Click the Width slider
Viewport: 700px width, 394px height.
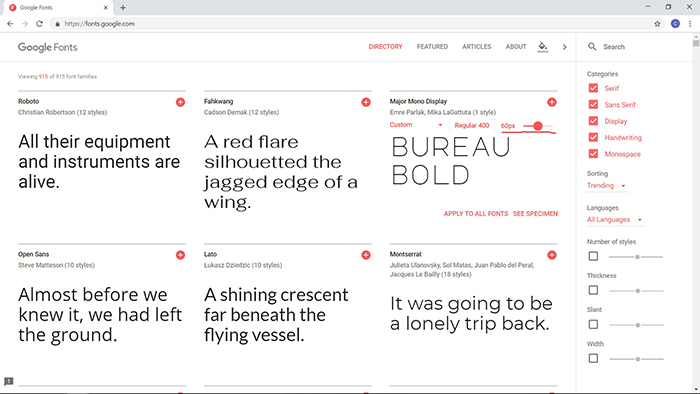(636, 359)
